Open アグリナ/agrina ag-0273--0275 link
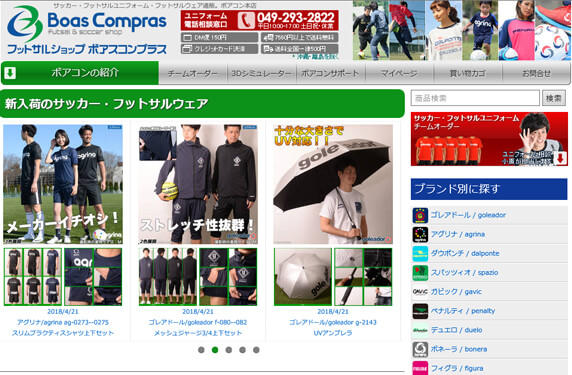 pyautogui.click(x=63, y=322)
